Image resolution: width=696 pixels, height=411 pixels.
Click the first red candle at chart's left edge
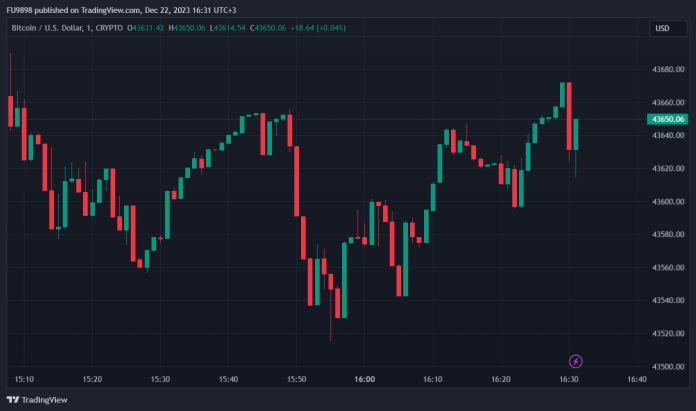point(10,110)
